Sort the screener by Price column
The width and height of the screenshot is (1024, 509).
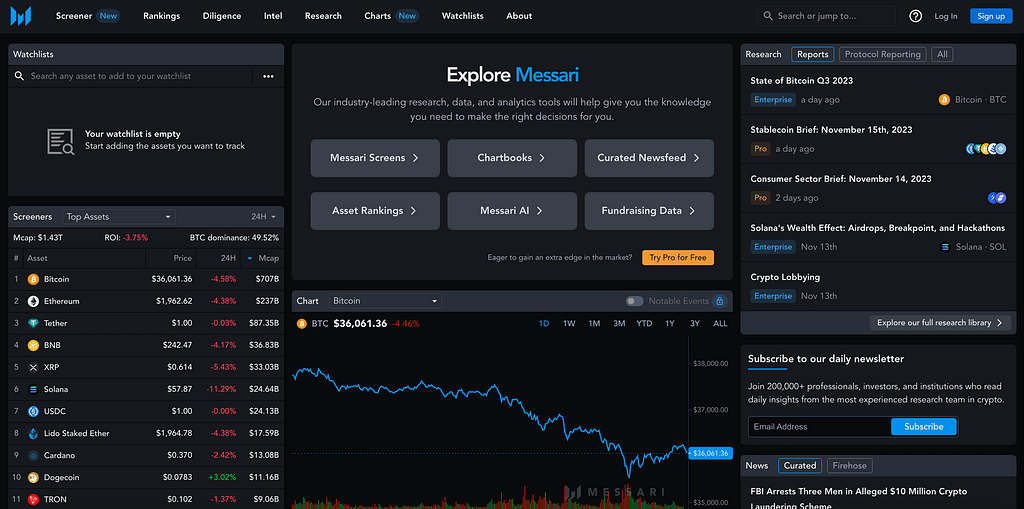click(182, 258)
